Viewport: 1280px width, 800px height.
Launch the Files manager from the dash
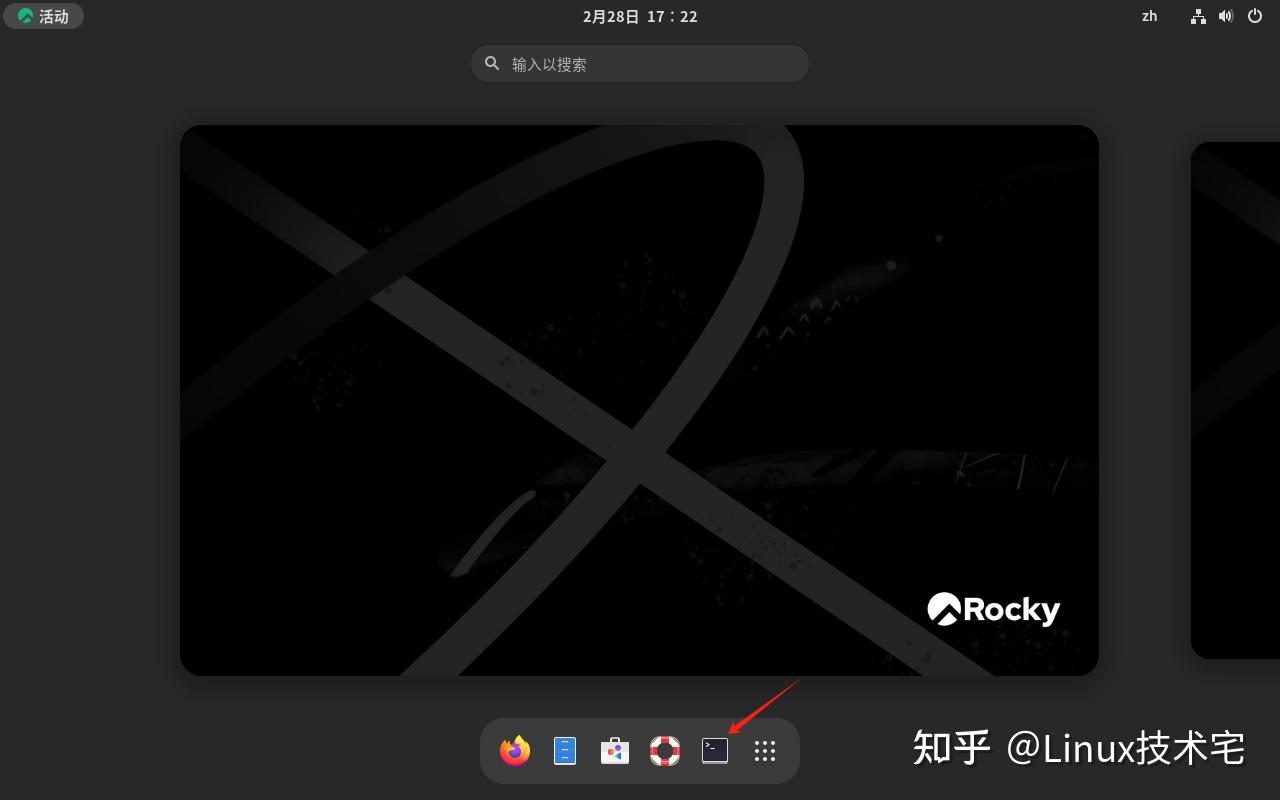(565, 751)
